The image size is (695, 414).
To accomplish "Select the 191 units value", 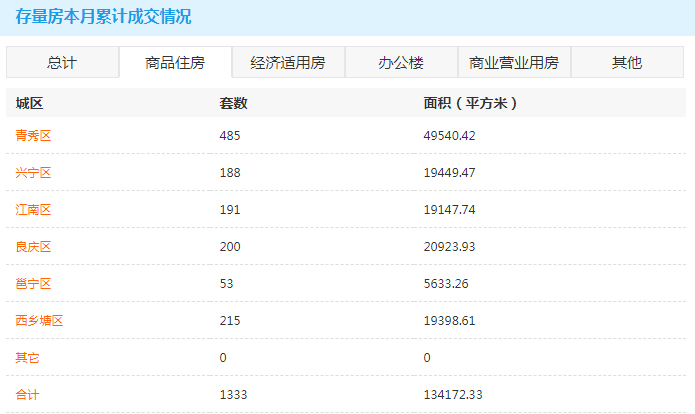I will click(x=230, y=210).
